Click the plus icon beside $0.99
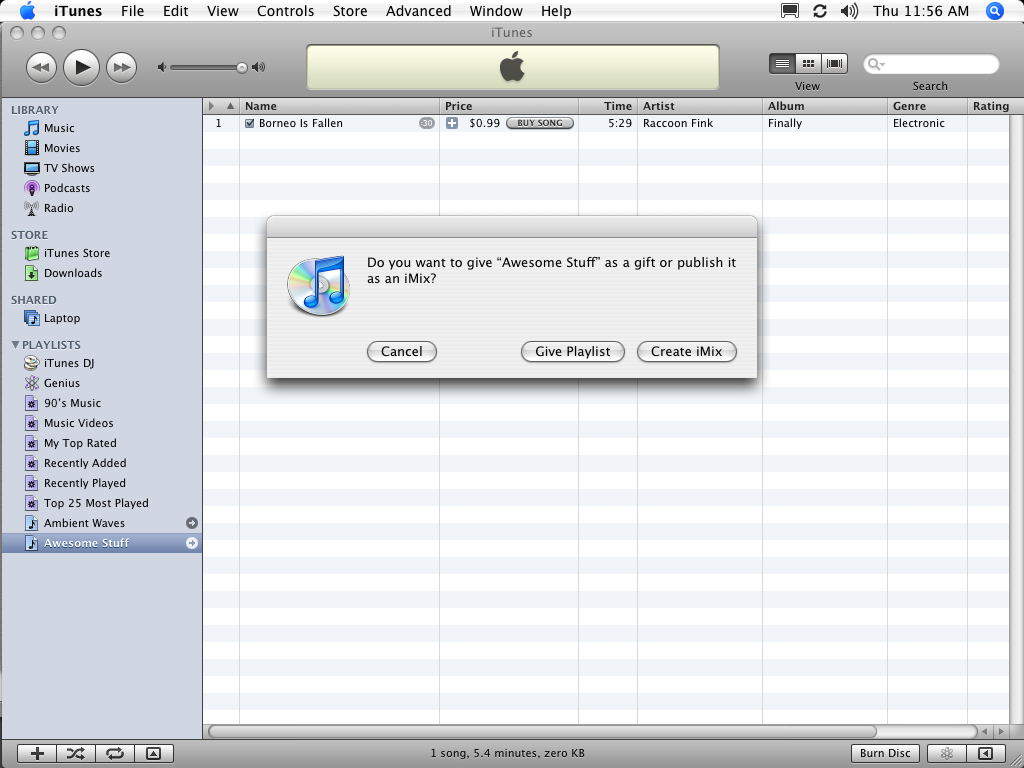 coord(452,123)
